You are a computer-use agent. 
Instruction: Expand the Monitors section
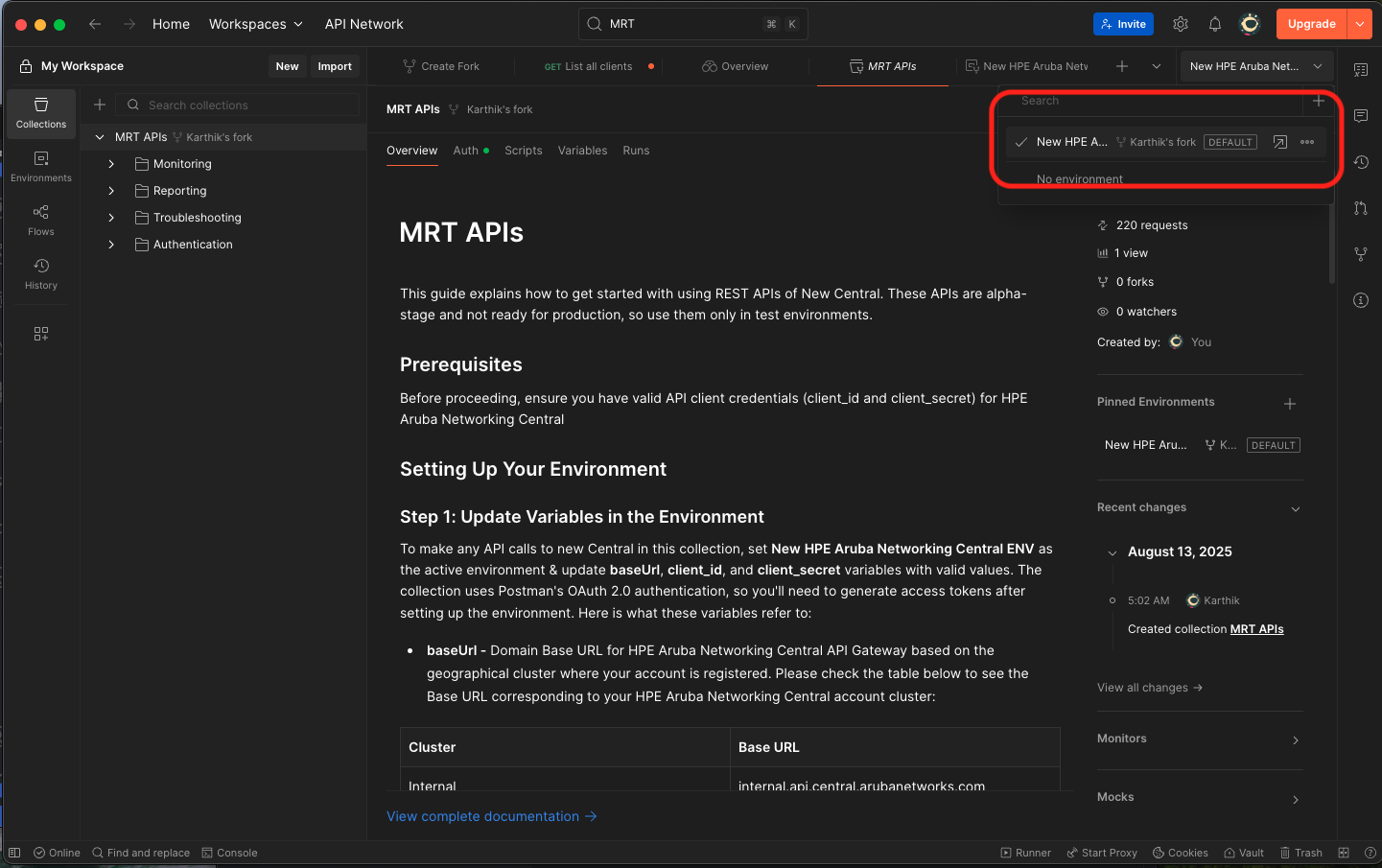[x=1296, y=739]
